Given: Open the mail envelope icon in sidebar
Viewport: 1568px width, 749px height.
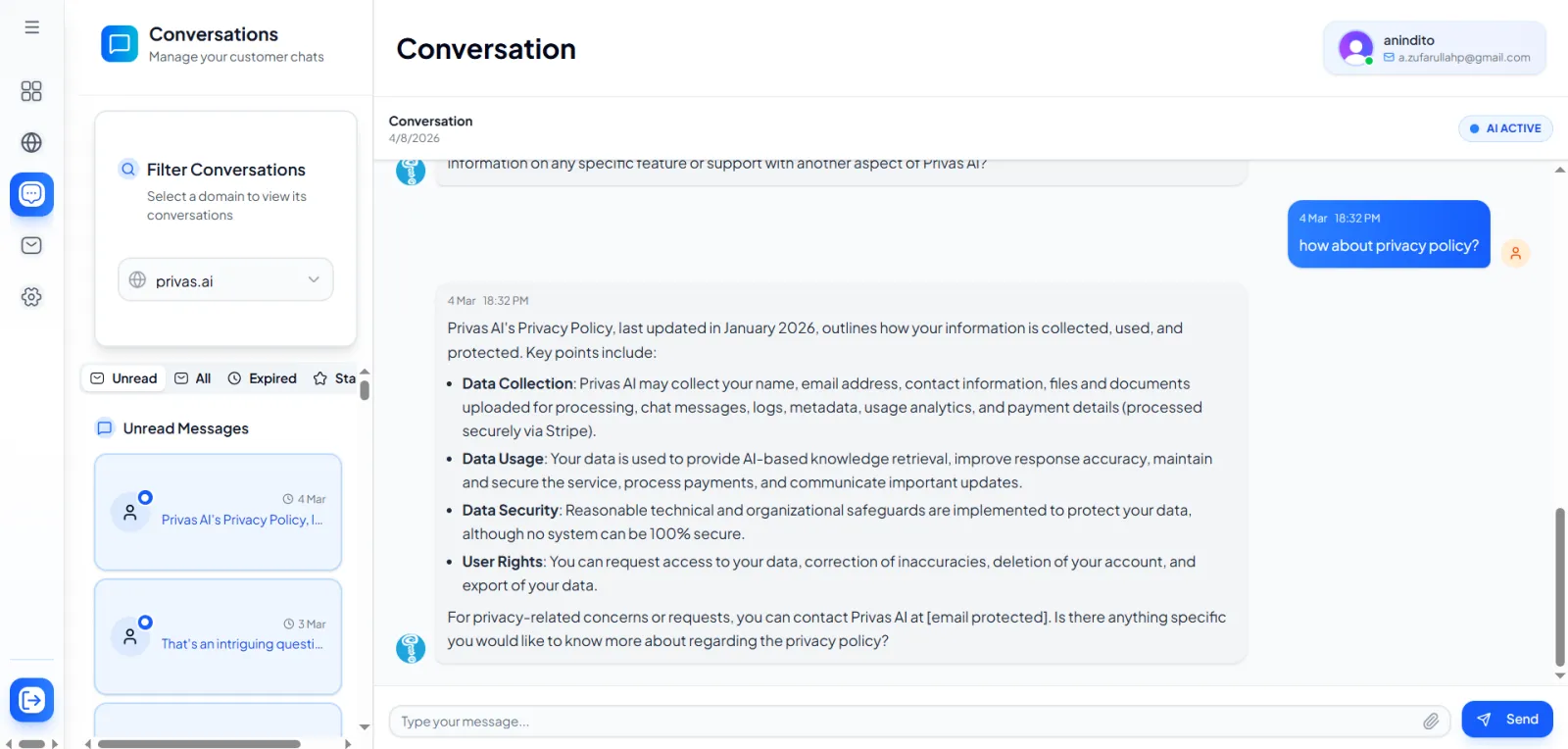Looking at the screenshot, I should [31, 245].
